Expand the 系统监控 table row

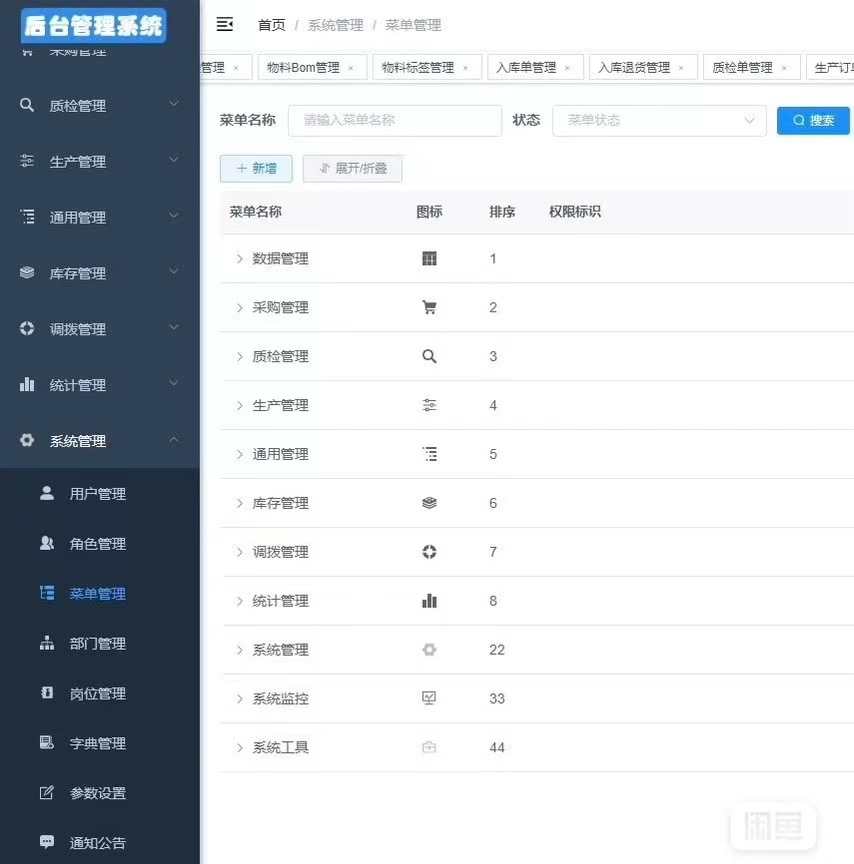[x=240, y=699]
